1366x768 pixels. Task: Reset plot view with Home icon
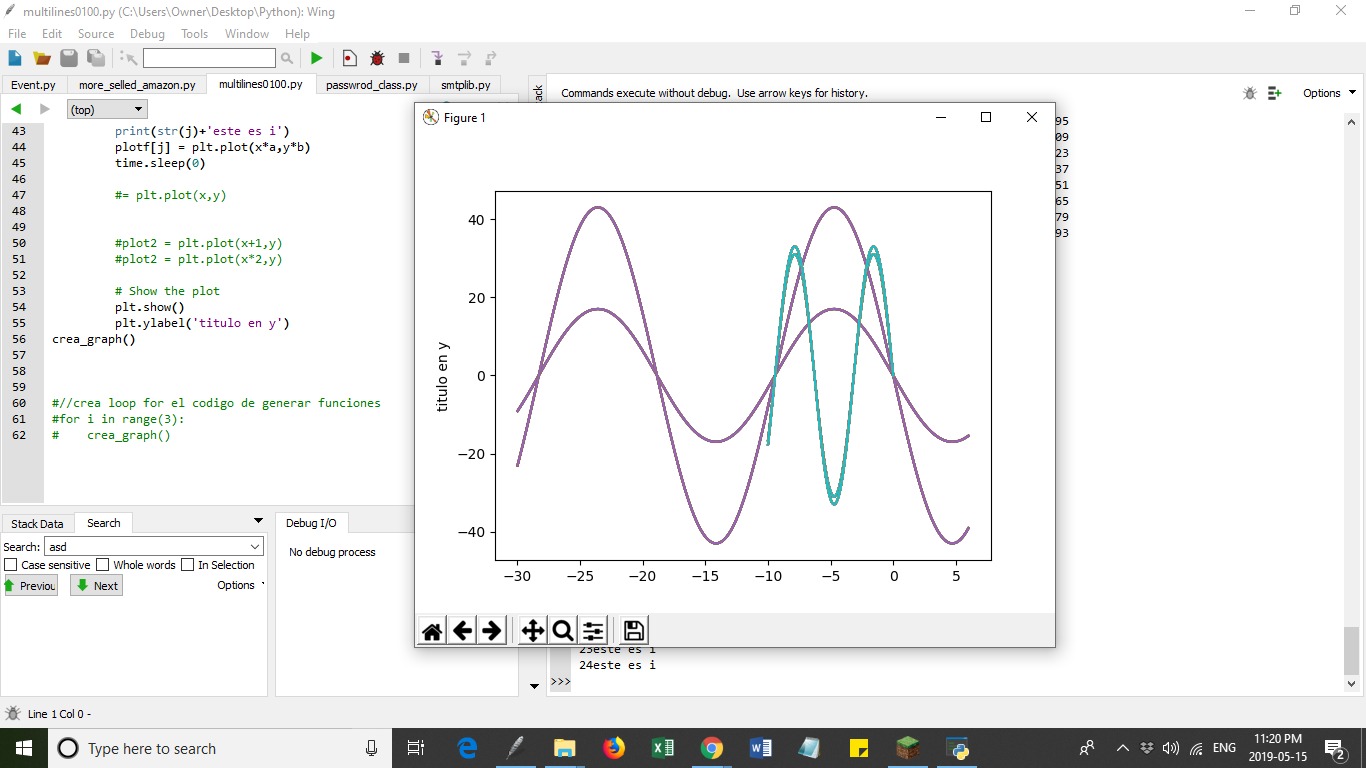click(432, 630)
